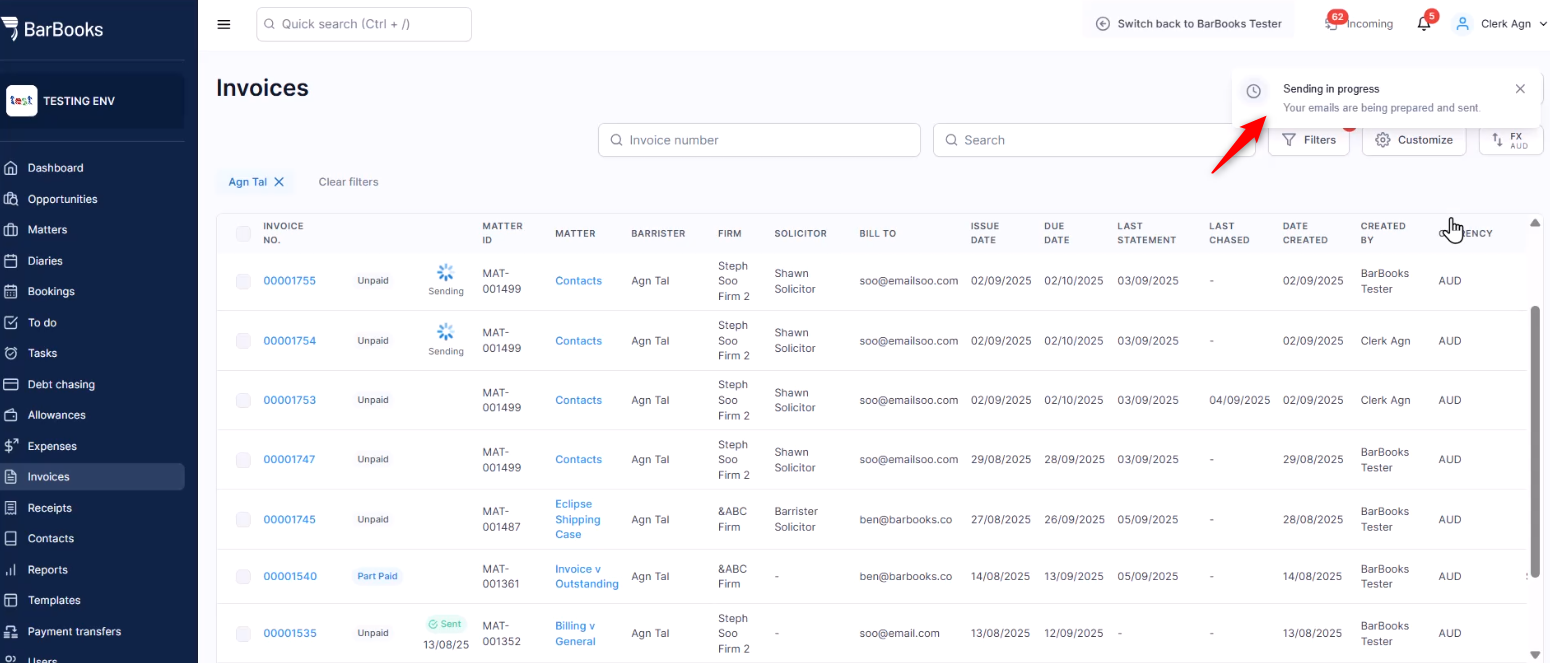Open the notifications bell icon
Screen dimensions: 1550x663
1424,24
